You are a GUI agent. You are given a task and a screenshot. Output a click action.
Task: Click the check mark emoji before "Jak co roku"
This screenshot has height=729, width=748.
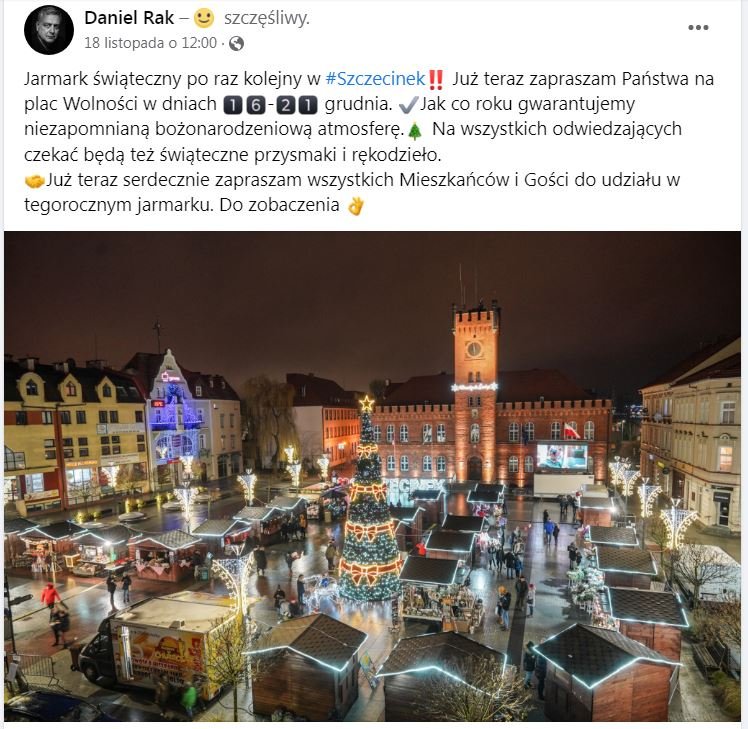pyautogui.click(x=409, y=104)
